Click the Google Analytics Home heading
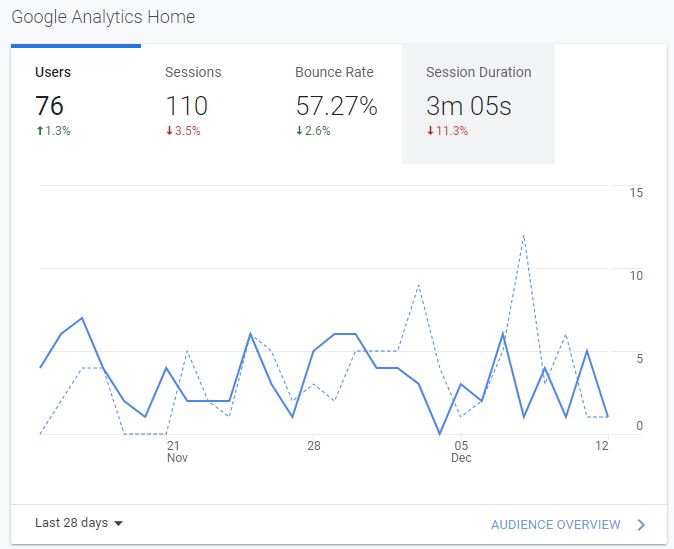674x549 pixels. click(x=103, y=17)
